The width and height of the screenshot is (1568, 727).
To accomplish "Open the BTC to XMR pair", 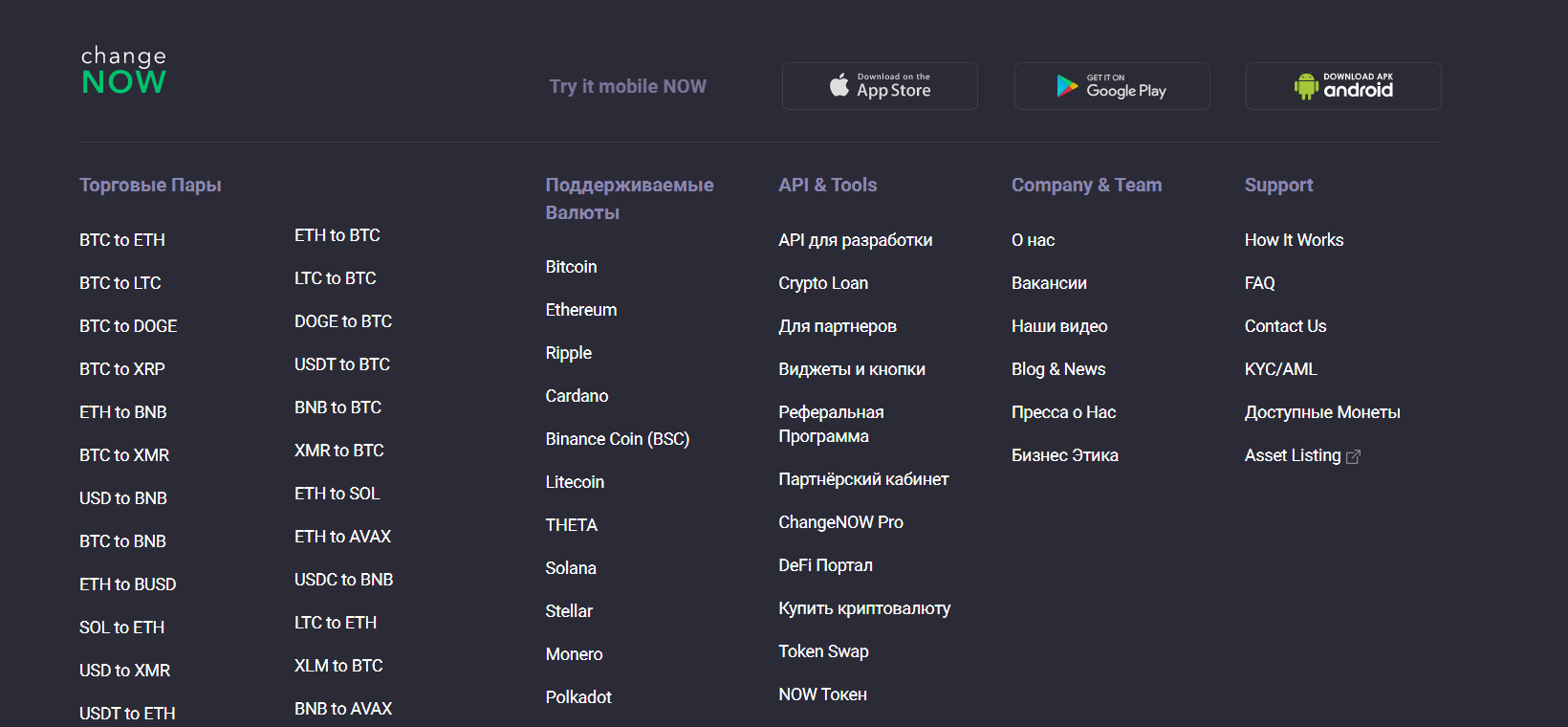I will point(124,455).
